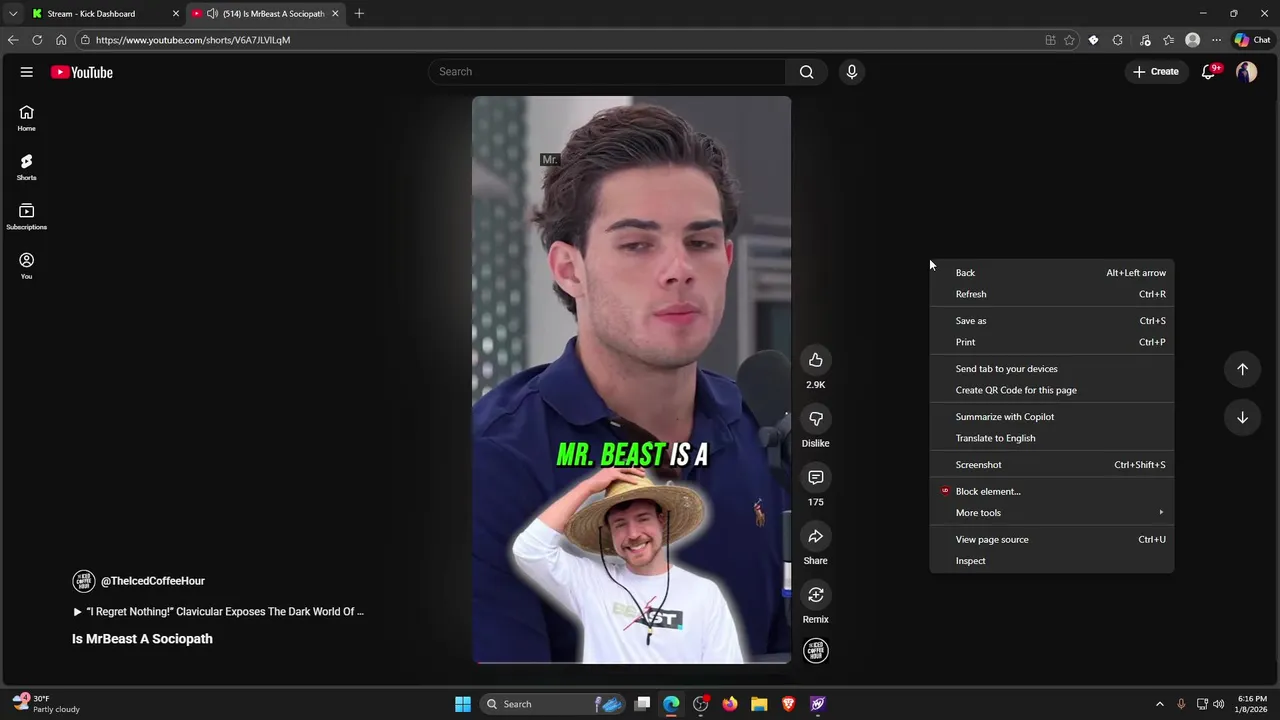Select Block element in context menu
The width and height of the screenshot is (1280, 720).
pos(1051,492)
